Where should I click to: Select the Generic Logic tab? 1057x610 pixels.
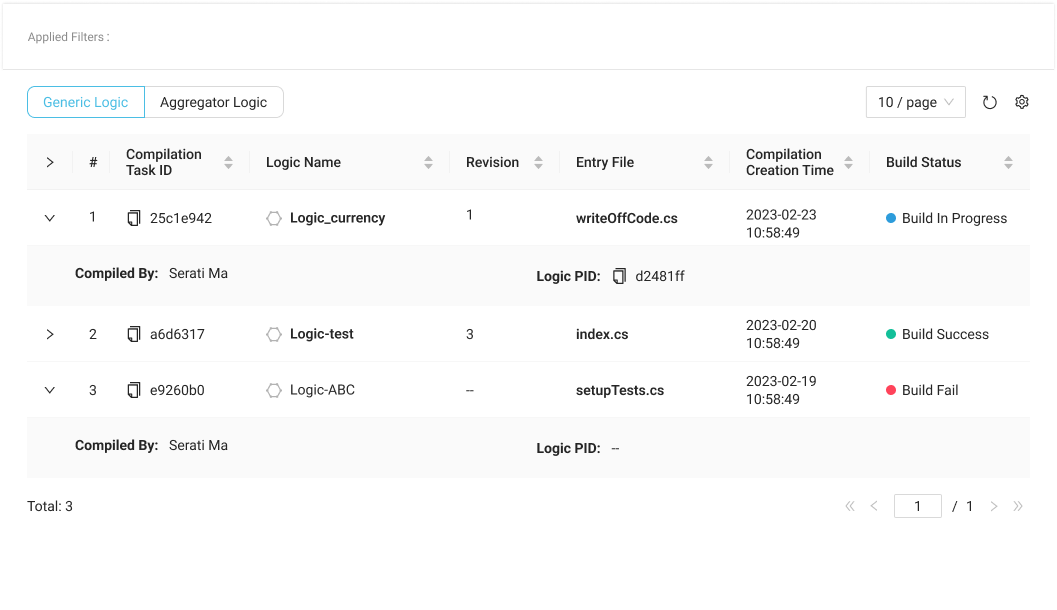coord(86,102)
